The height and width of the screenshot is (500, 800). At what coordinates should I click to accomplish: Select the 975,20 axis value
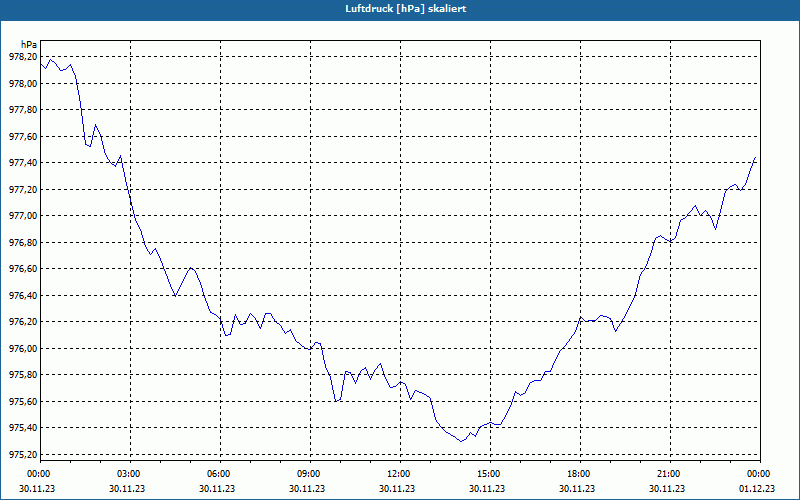[23, 455]
